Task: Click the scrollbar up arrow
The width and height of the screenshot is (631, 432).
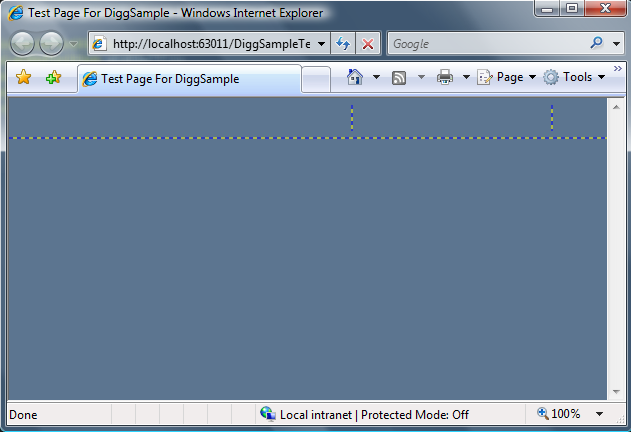Action: [616, 107]
